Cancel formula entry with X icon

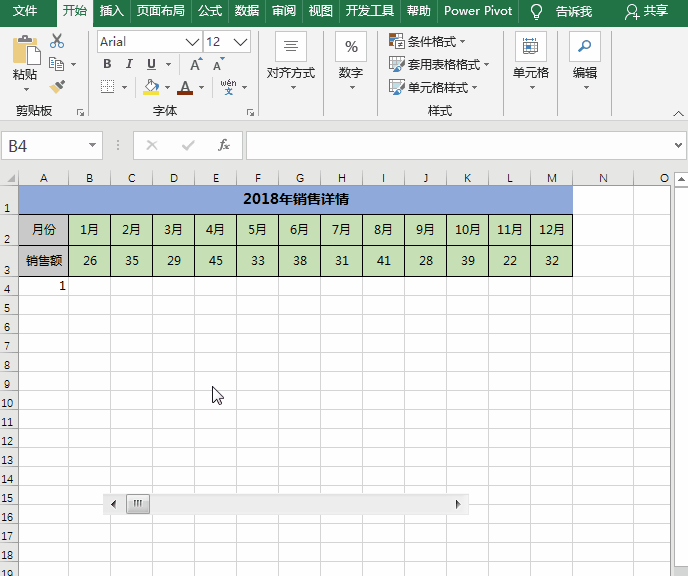(x=152, y=145)
